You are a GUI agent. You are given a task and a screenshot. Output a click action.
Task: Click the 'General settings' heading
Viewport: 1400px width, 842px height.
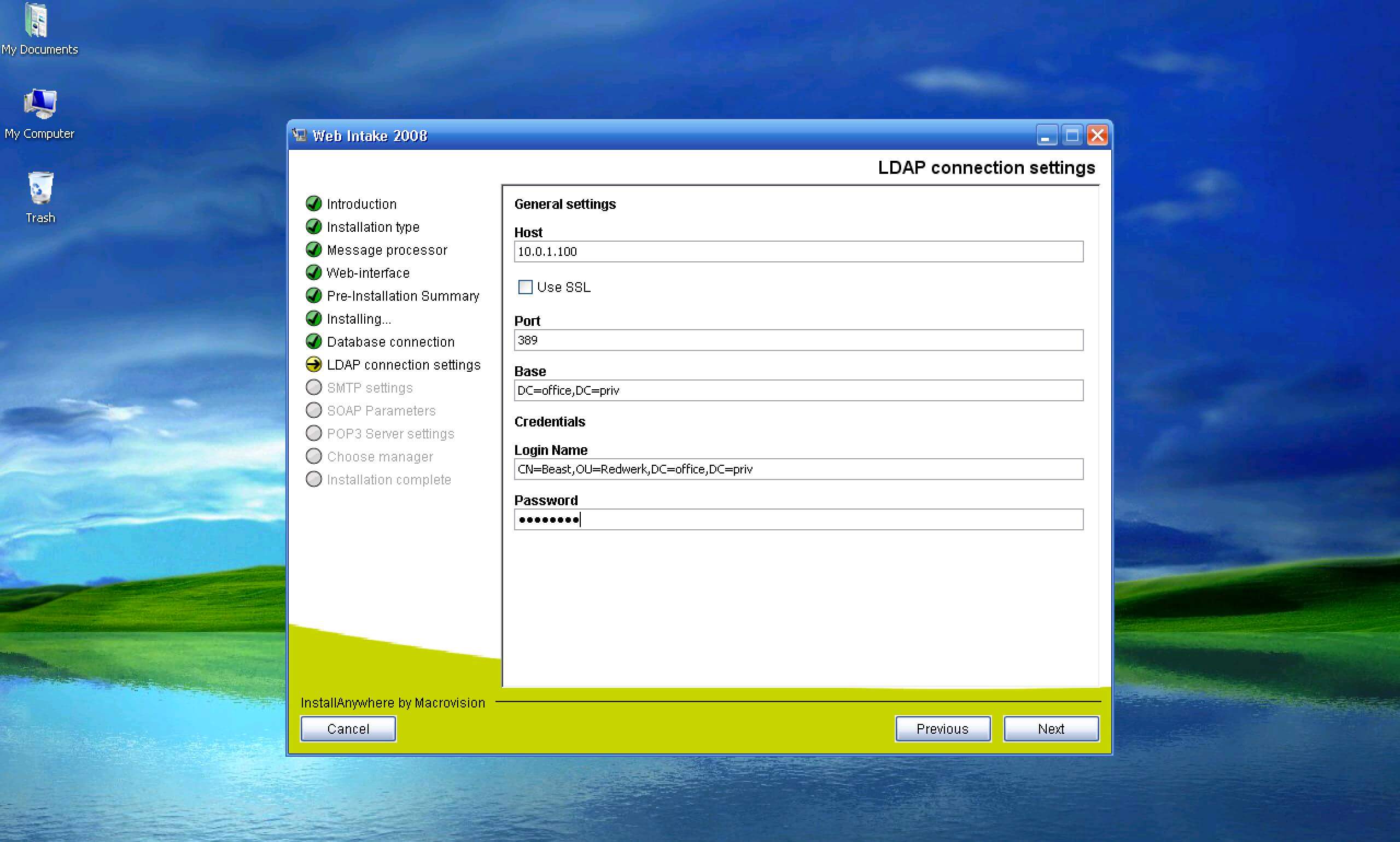(565, 204)
